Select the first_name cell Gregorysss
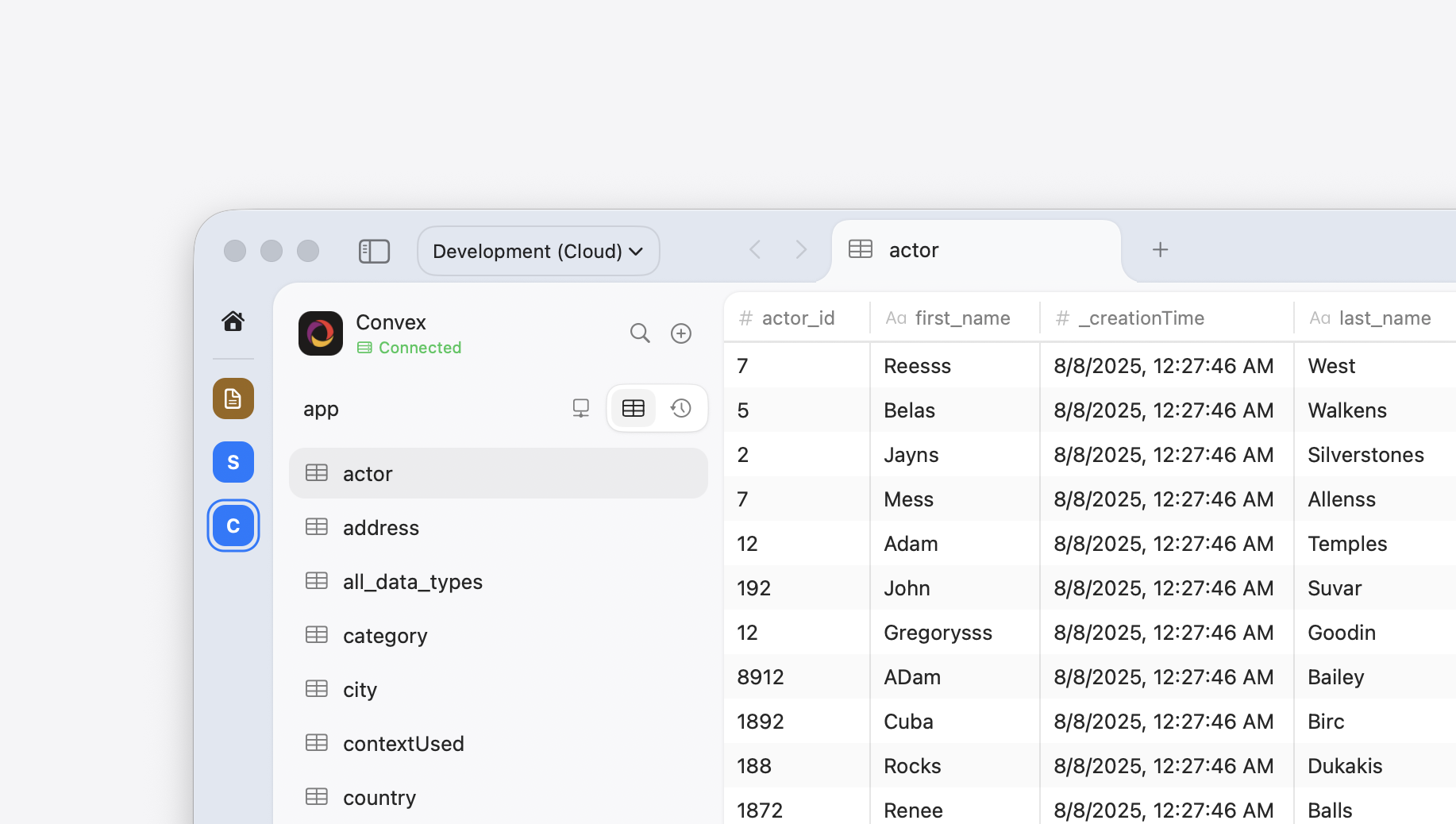The image size is (1456, 824). tap(955, 633)
